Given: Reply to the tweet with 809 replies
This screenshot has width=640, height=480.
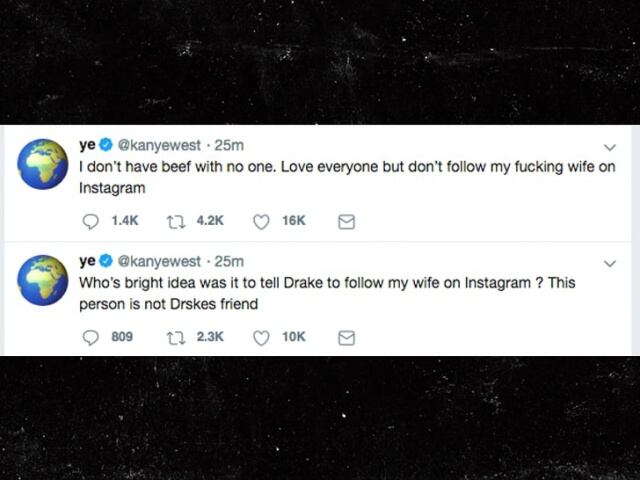Looking at the screenshot, I should (89, 337).
